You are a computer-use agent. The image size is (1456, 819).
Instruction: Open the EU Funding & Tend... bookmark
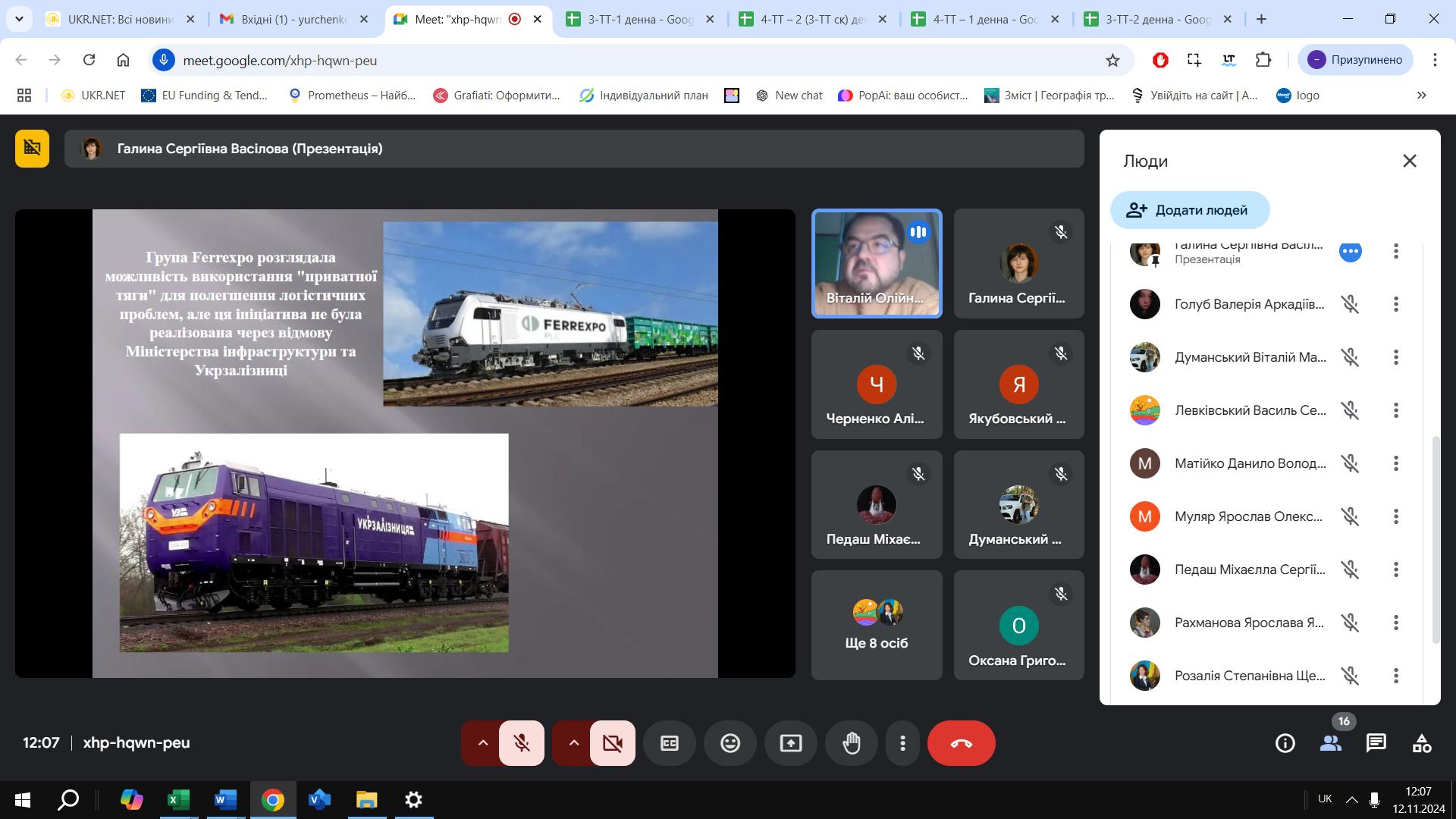tap(205, 96)
